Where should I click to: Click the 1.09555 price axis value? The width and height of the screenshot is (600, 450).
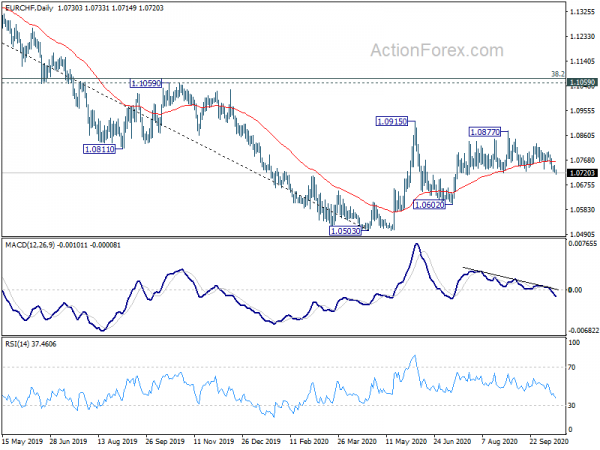point(582,111)
